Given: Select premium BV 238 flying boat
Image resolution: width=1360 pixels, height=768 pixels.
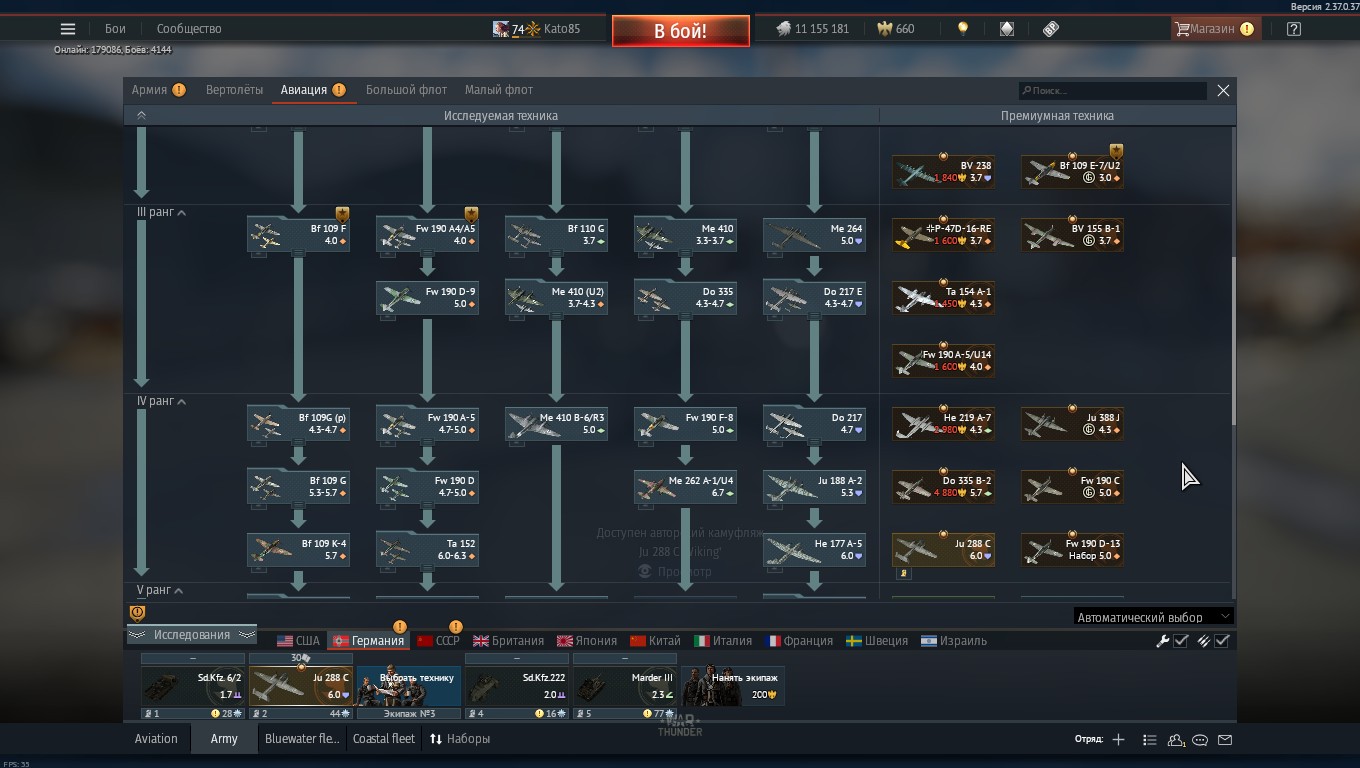Looking at the screenshot, I should coord(943,171).
